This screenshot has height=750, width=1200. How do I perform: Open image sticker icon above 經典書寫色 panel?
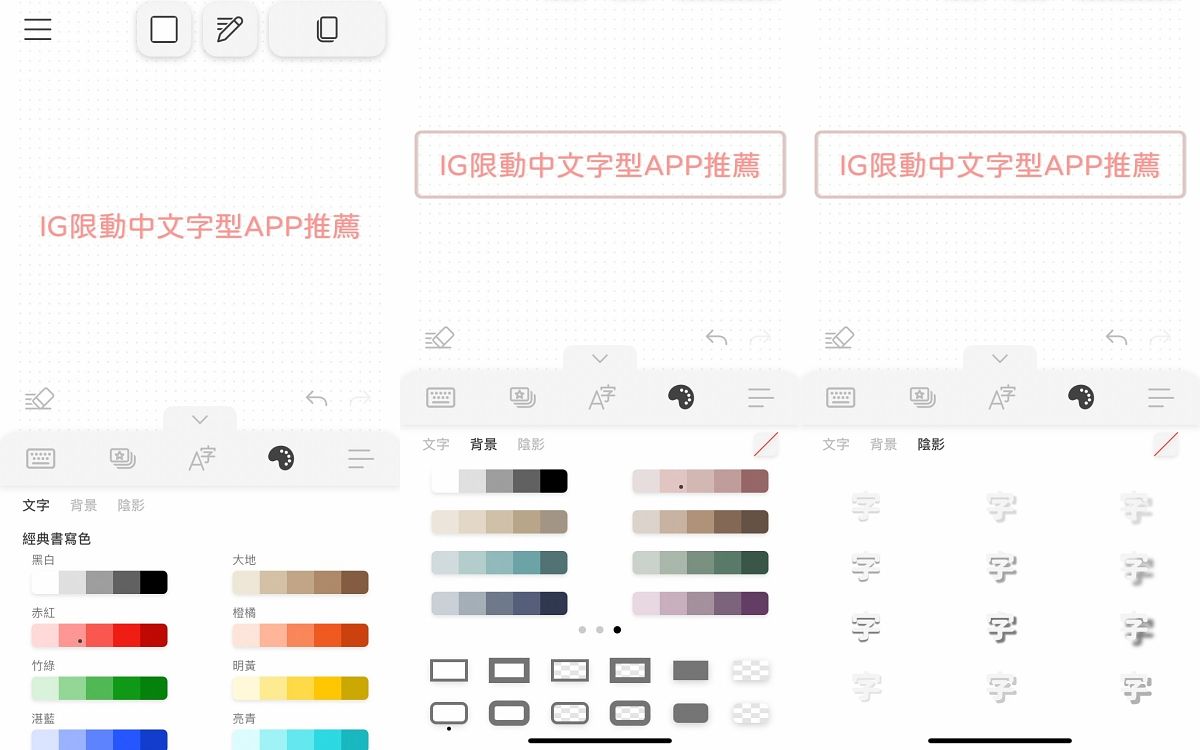click(x=122, y=458)
